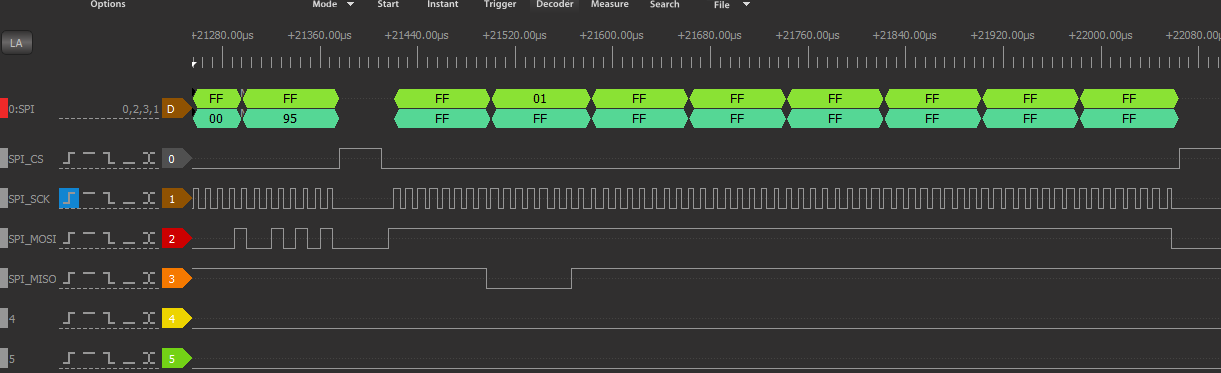
Task: Change the SPI_MOSI channel color swatch
Action: 3,239
